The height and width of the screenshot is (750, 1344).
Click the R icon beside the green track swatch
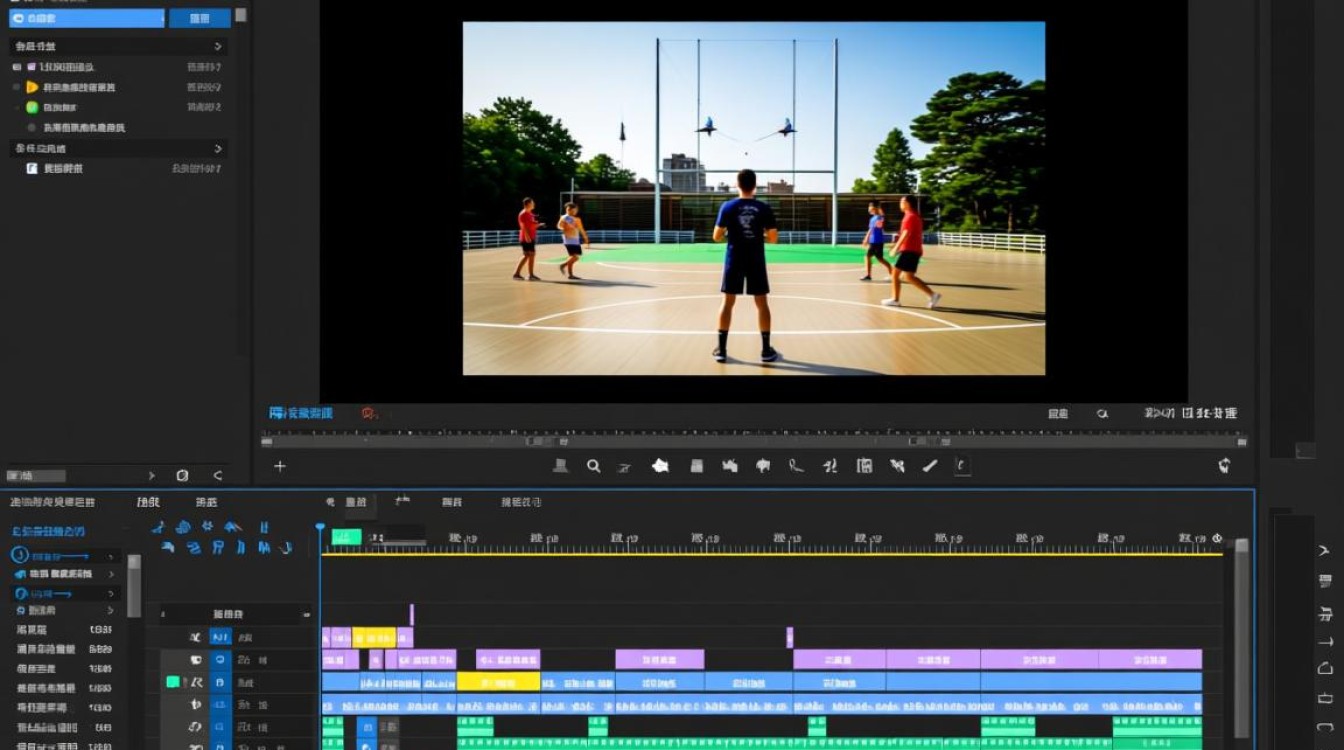(197, 682)
